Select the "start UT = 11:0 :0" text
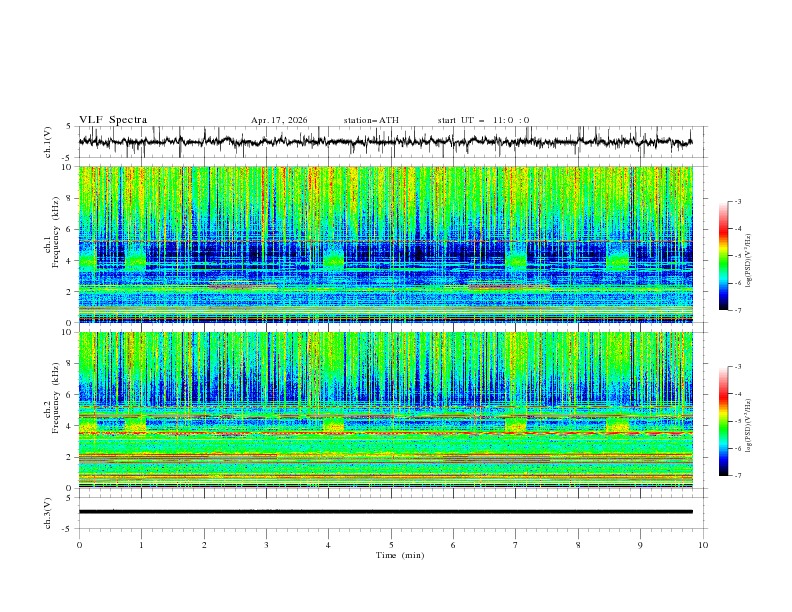The height and width of the screenshot is (612, 792). [483, 120]
